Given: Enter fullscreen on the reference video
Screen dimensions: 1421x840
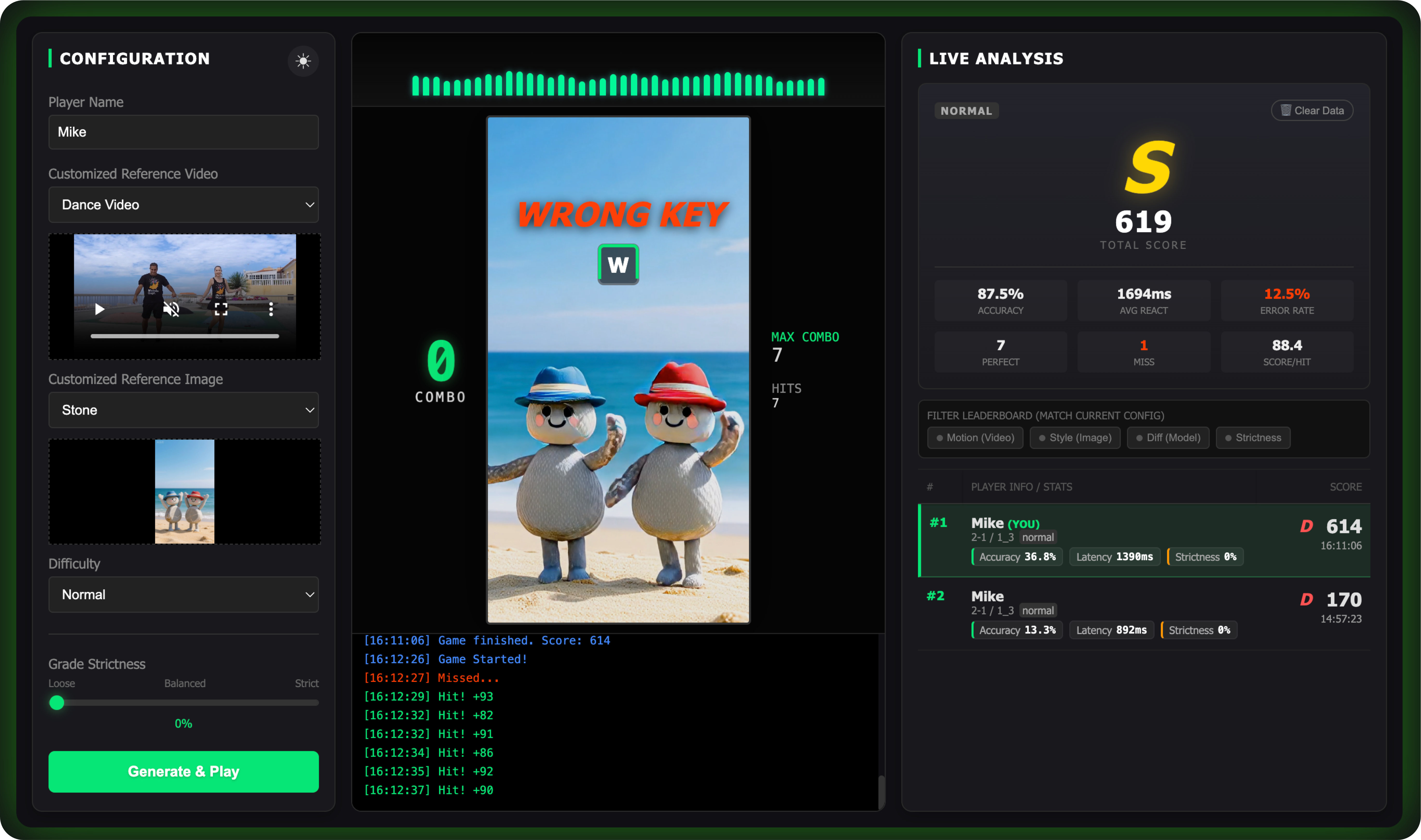Looking at the screenshot, I should point(221,309).
